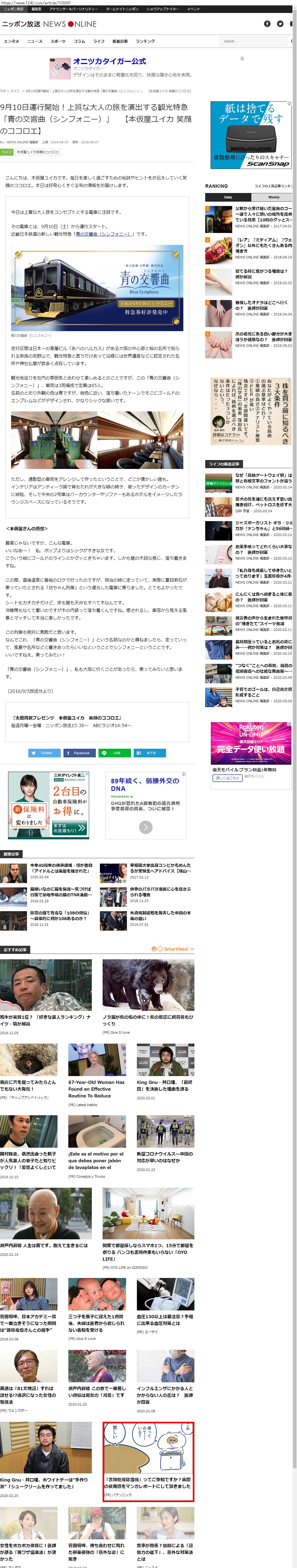Image resolution: width=297 pixels, height=1568 pixels.
Task: Select the ランキング navigation item
Action: [145, 41]
